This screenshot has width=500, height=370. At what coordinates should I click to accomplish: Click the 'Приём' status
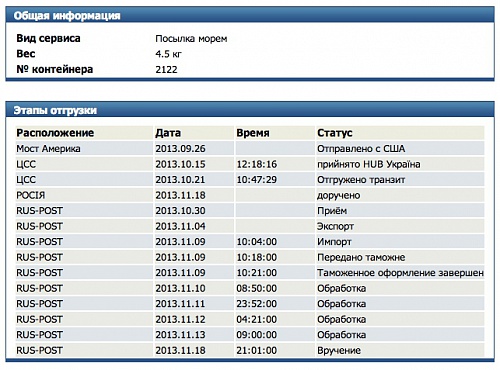(x=332, y=211)
